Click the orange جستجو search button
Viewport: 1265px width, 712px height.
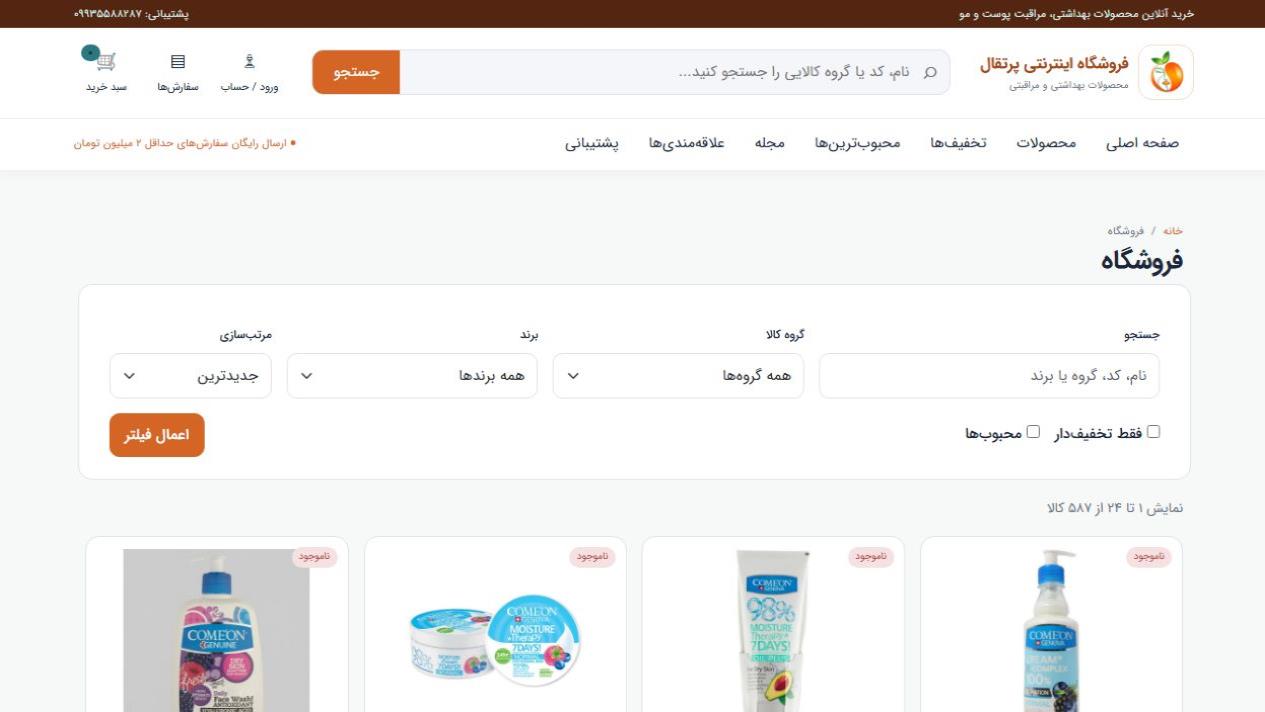pyautogui.click(x=356, y=72)
